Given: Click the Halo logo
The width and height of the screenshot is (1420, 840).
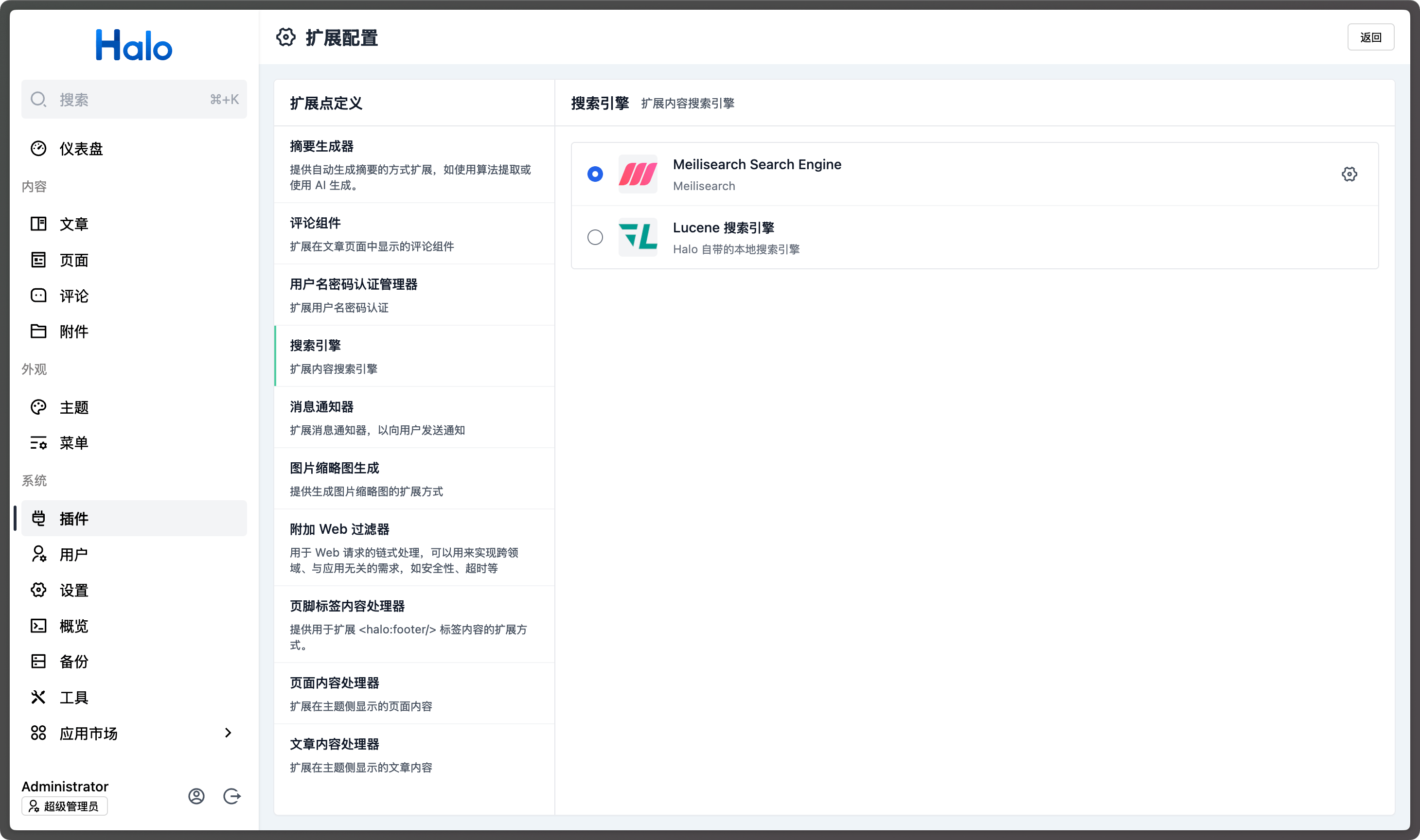Looking at the screenshot, I should click(134, 45).
